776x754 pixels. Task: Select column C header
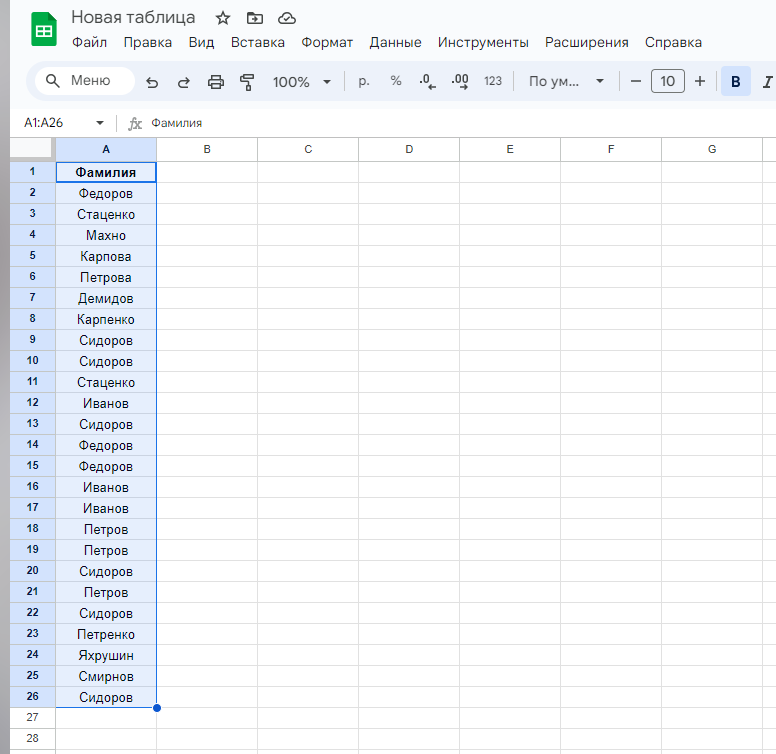point(308,149)
